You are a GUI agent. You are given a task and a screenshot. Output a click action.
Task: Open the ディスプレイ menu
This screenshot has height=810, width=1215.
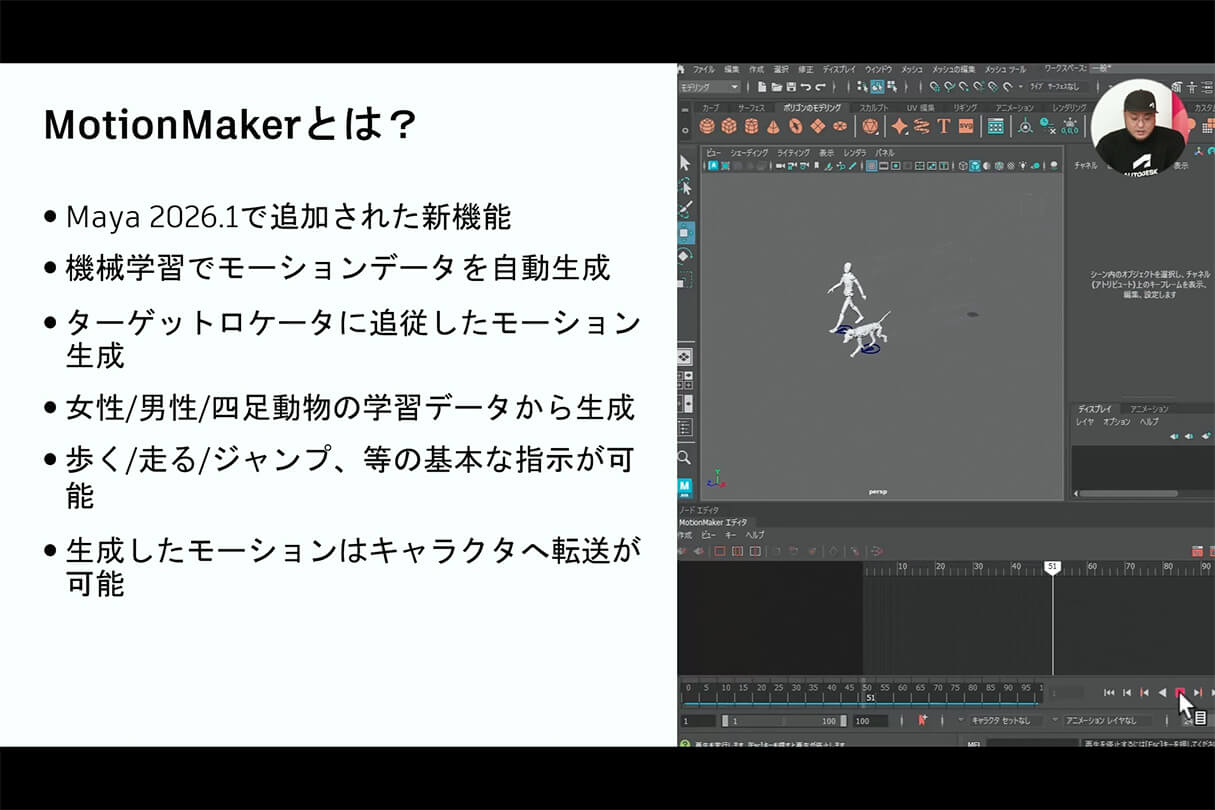pos(839,69)
